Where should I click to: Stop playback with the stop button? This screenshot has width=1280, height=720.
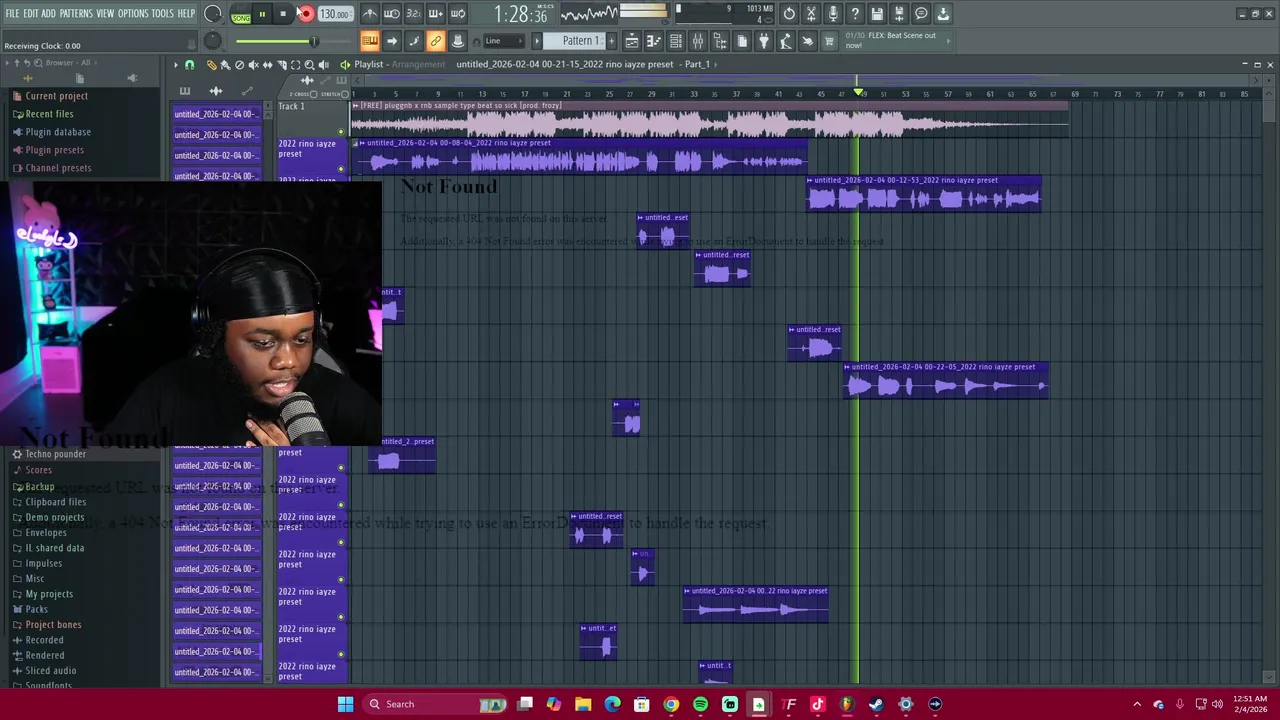coord(283,14)
